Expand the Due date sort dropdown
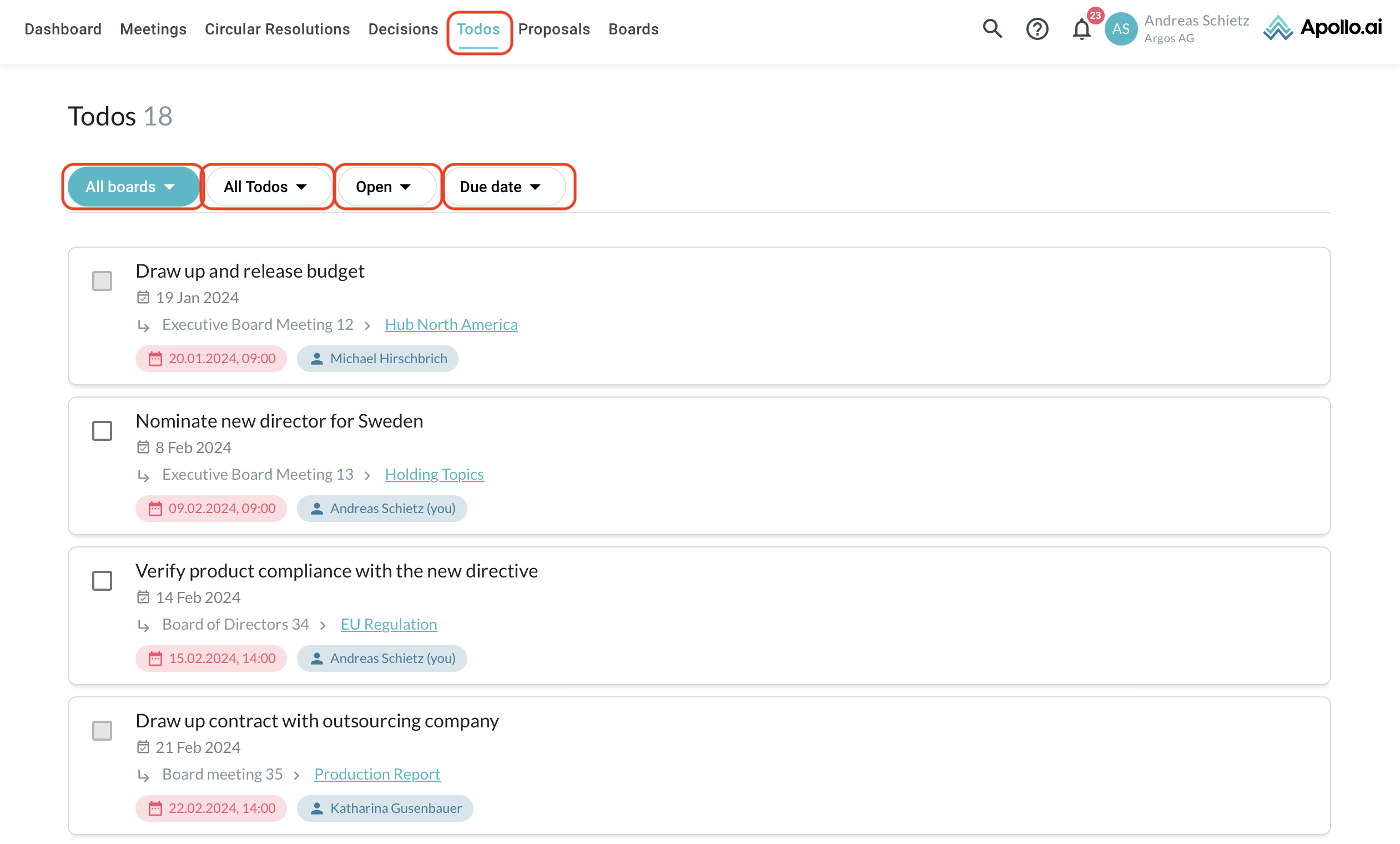This screenshot has height=844, width=1400. [501, 187]
